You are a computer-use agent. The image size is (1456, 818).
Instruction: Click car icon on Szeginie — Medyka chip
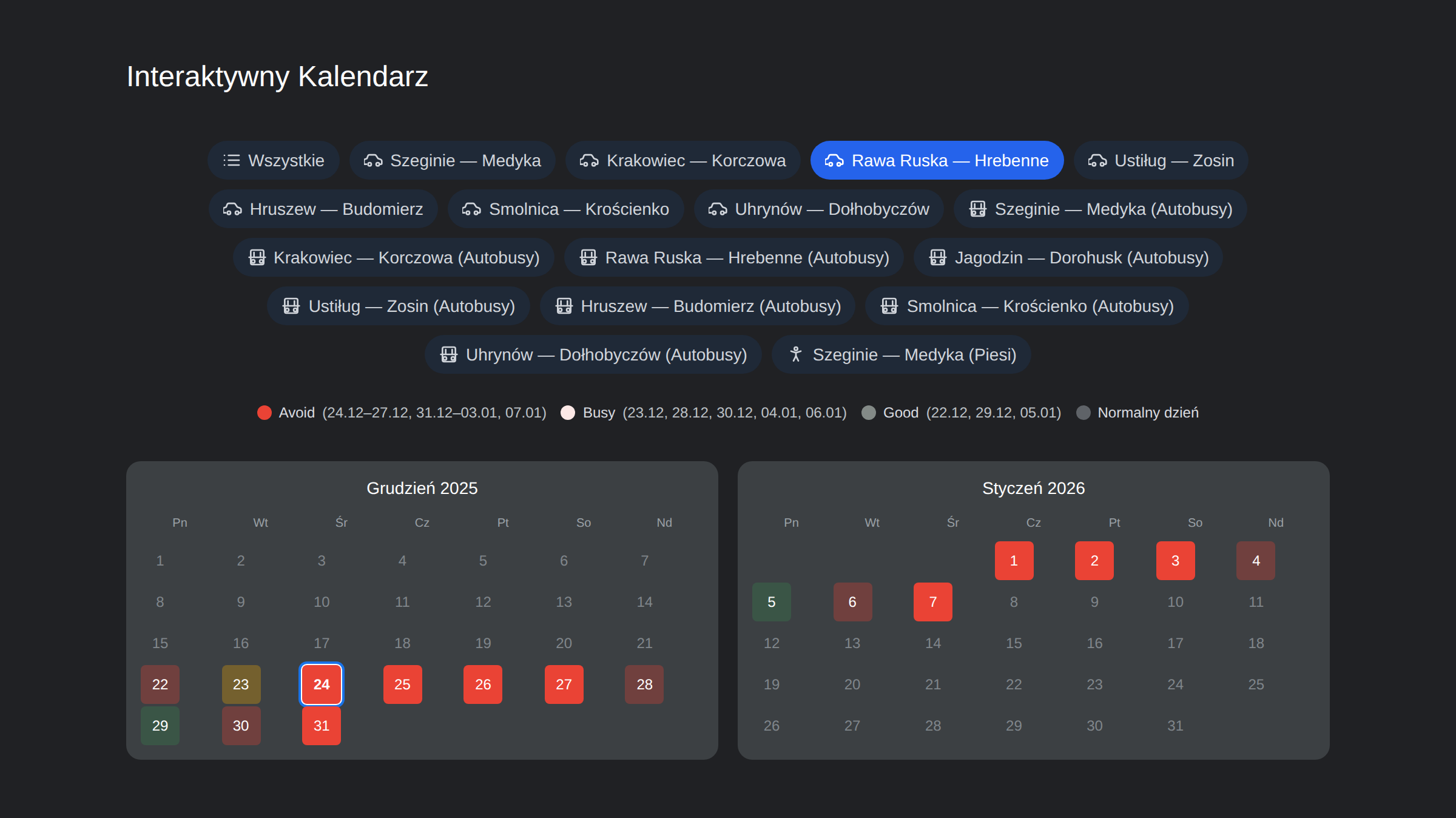tap(372, 160)
